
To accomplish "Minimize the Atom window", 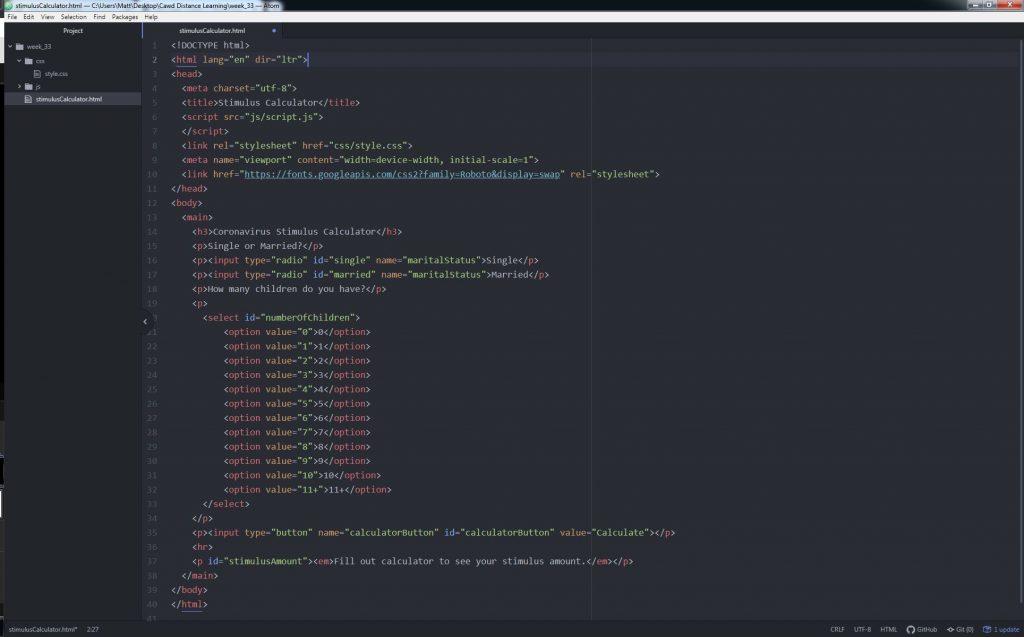I will pos(976,5).
